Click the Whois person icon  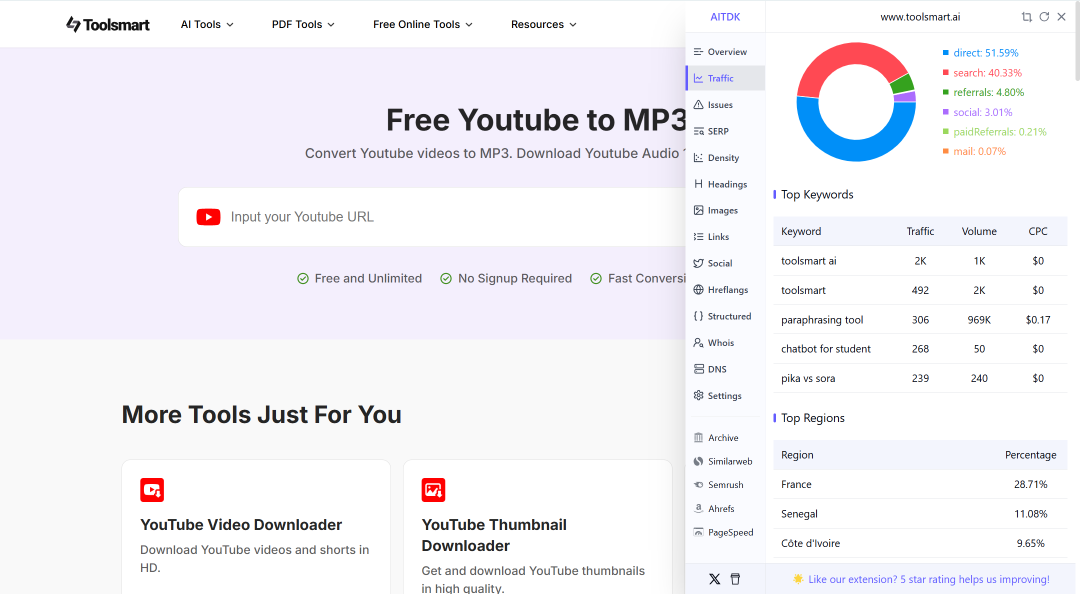698,342
